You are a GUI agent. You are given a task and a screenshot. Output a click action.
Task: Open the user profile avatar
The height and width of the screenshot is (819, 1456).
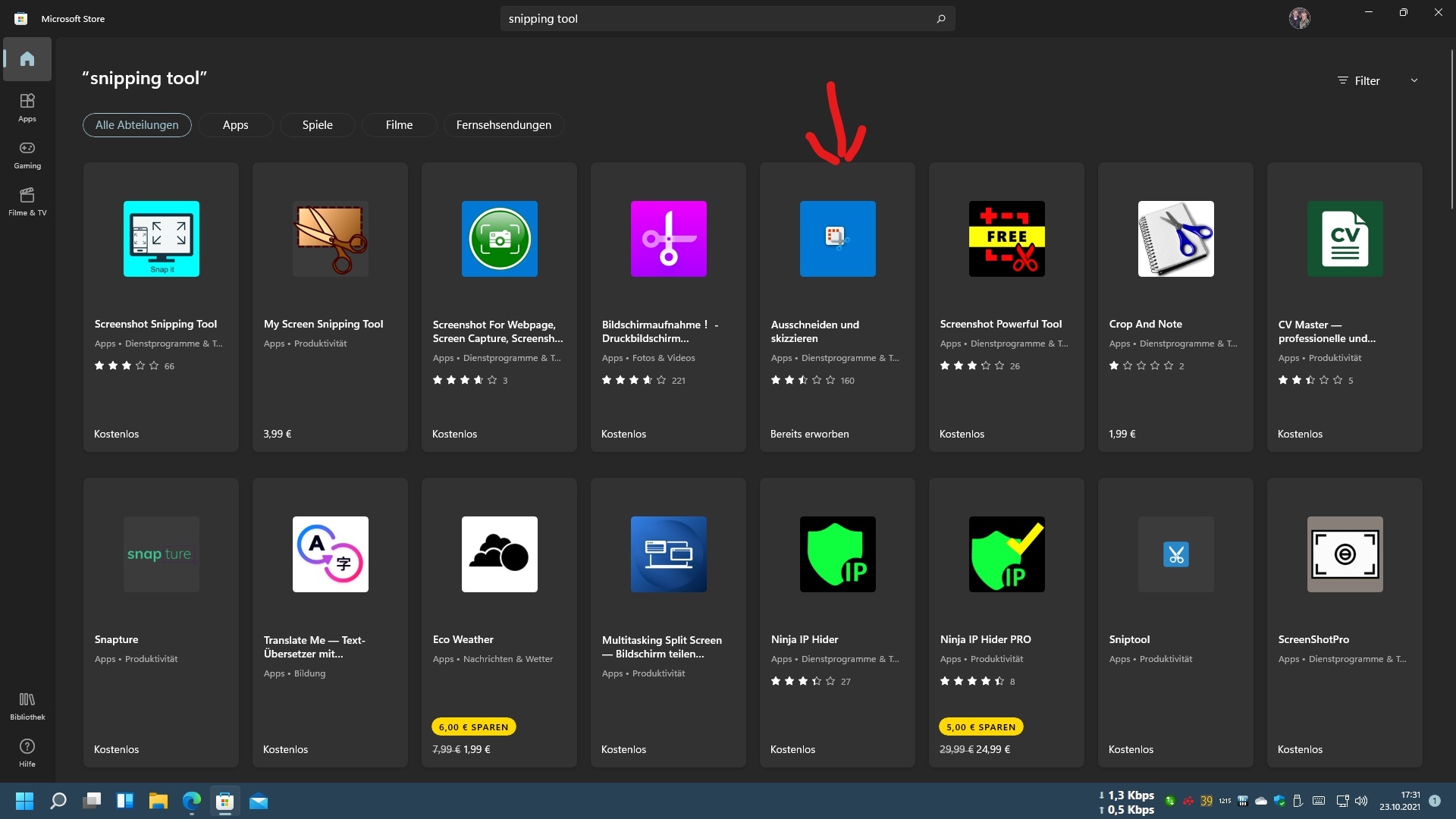(1299, 18)
